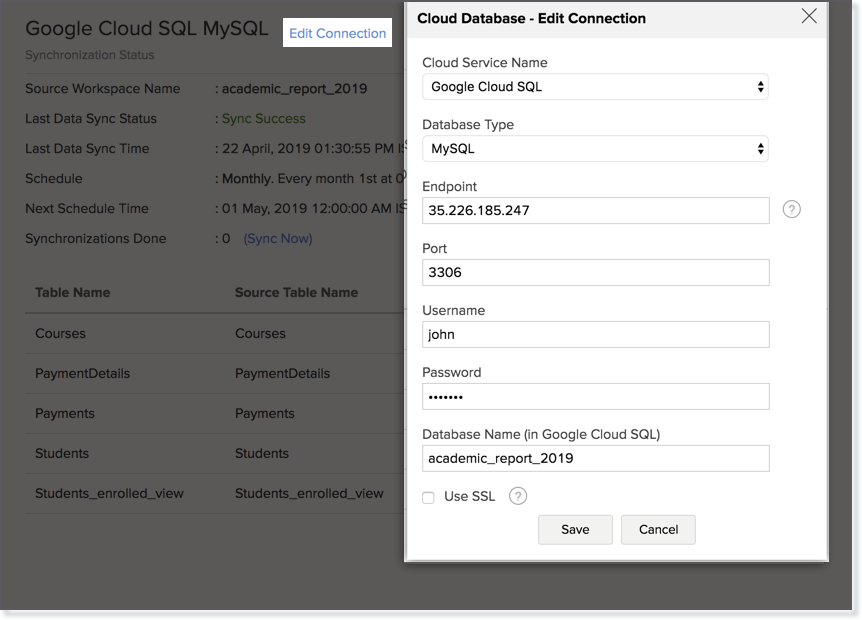
Task: Click the Save button
Action: point(575,530)
